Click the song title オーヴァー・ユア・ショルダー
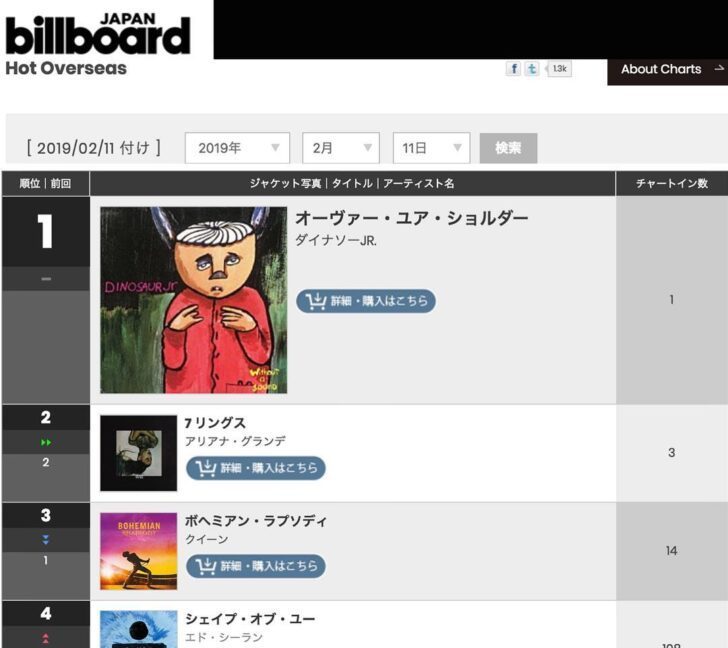The height and width of the screenshot is (648, 728). (x=411, y=218)
